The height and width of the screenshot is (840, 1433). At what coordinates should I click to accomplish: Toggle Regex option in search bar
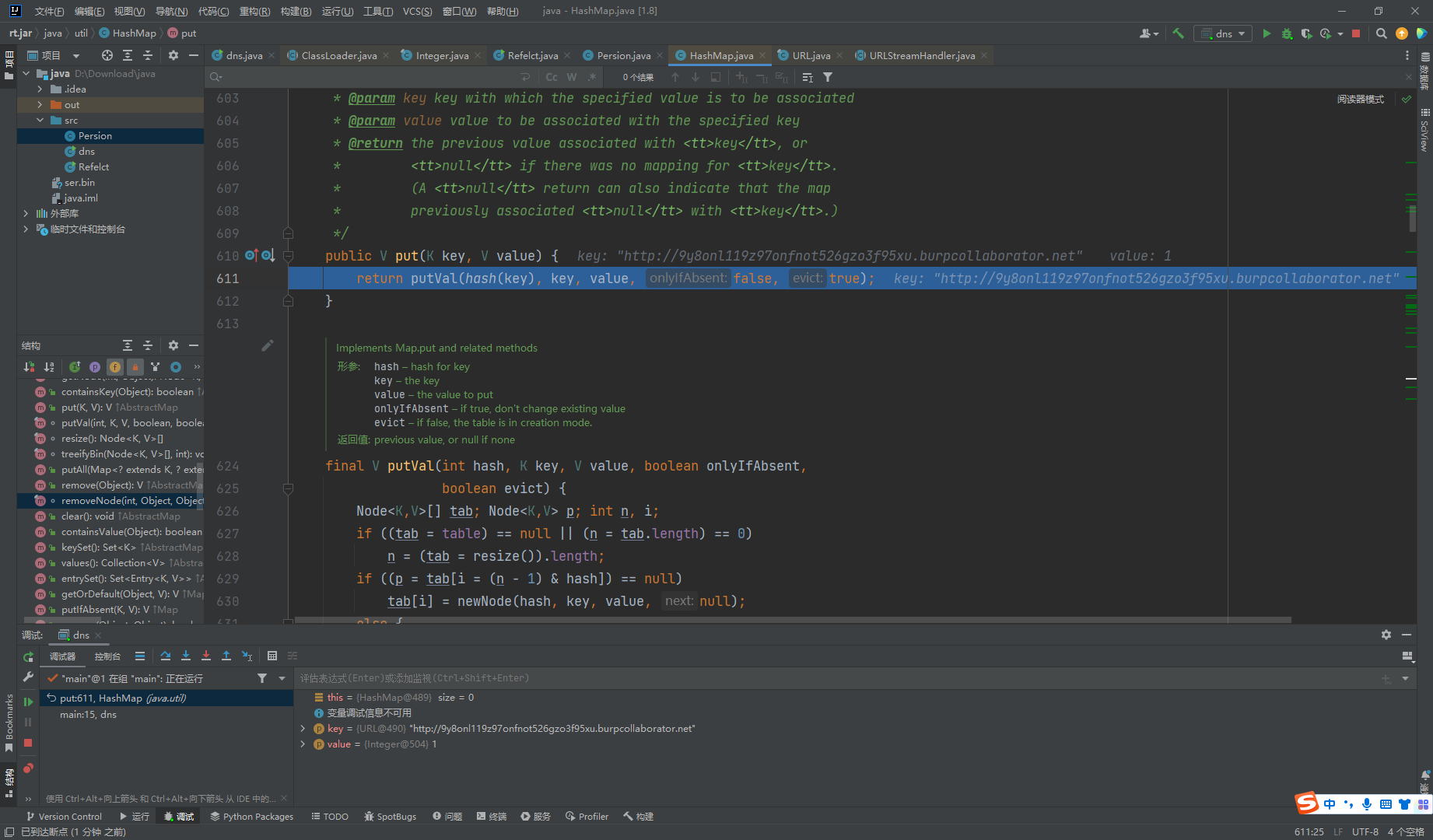tap(592, 77)
